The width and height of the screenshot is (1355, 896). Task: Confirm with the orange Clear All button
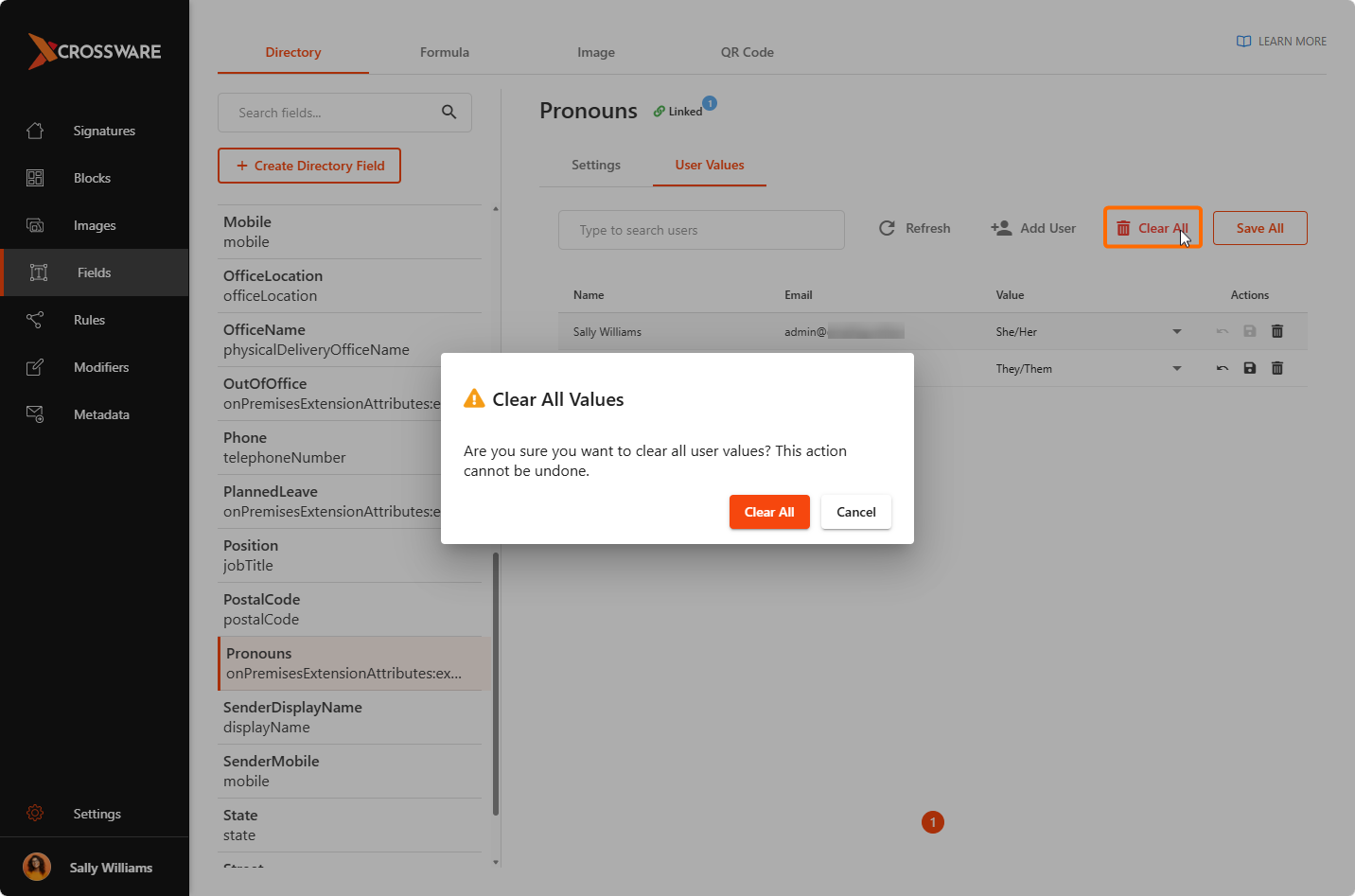[769, 512]
